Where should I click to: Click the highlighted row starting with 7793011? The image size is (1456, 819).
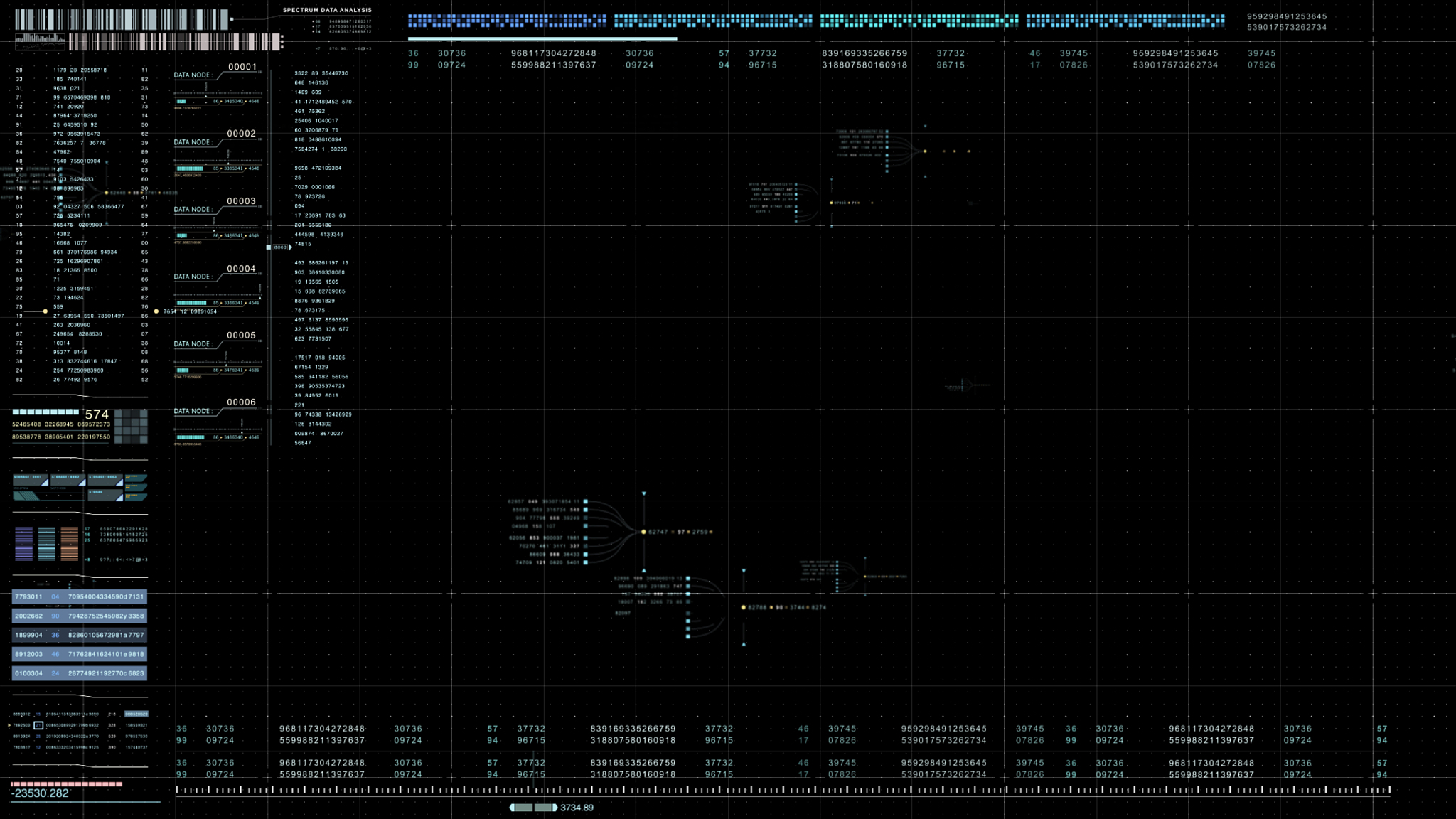(80, 596)
